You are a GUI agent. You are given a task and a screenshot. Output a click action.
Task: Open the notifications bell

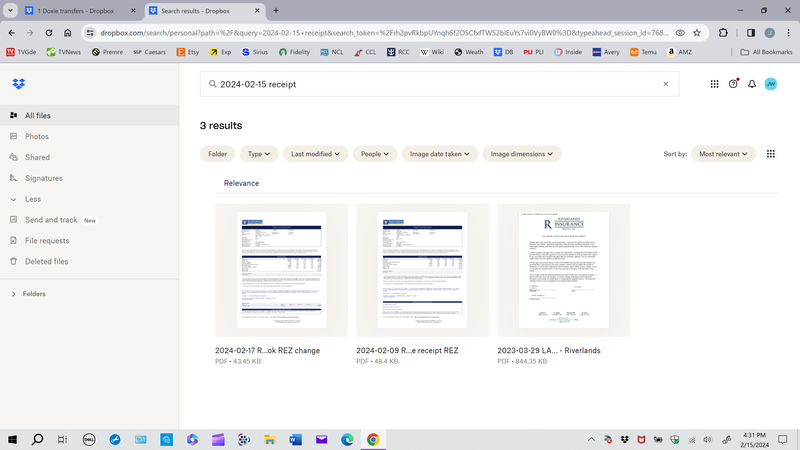click(x=752, y=84)
